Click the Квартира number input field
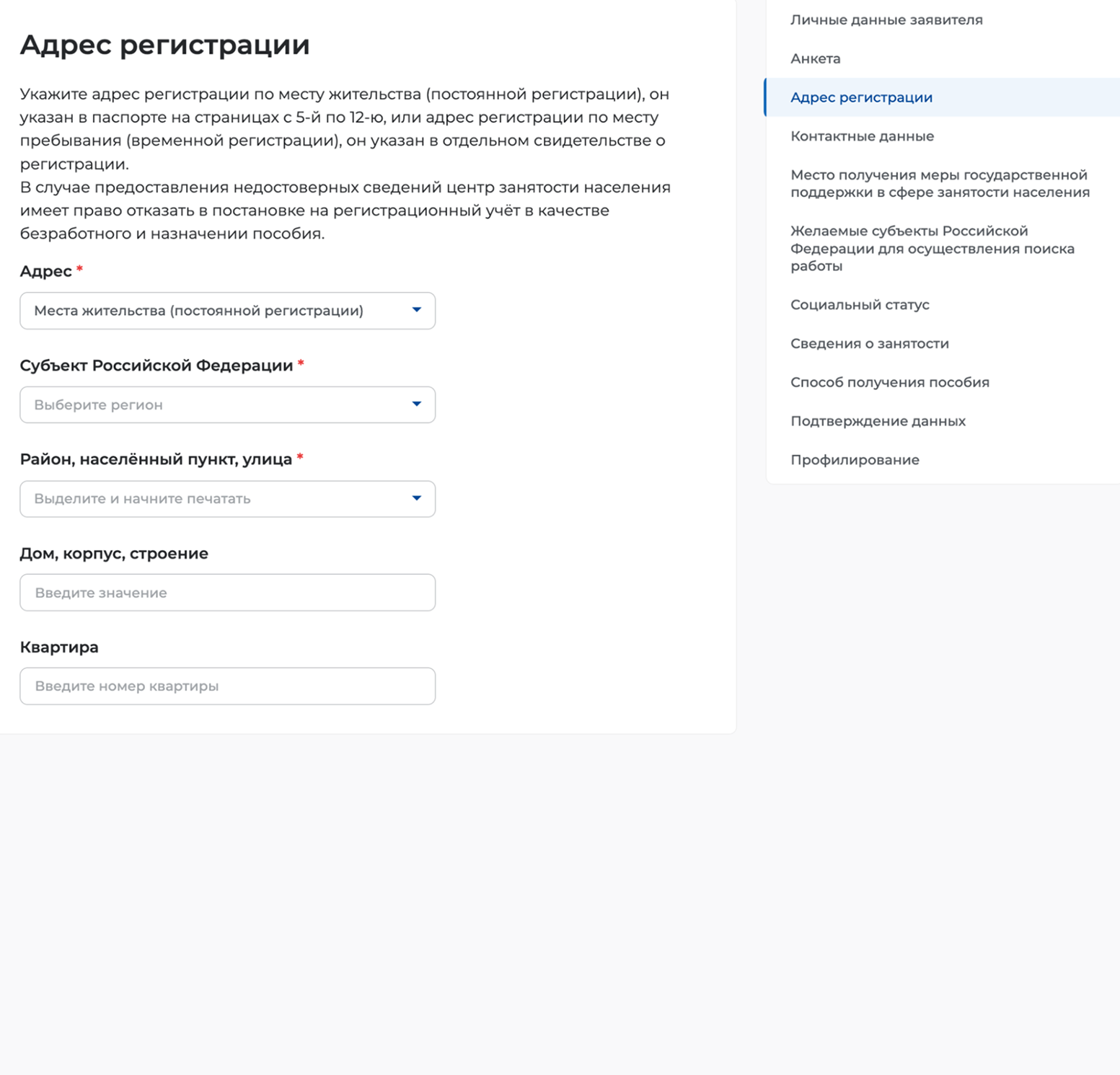This screenshot has height=1075, width=1120. (227, 686)
